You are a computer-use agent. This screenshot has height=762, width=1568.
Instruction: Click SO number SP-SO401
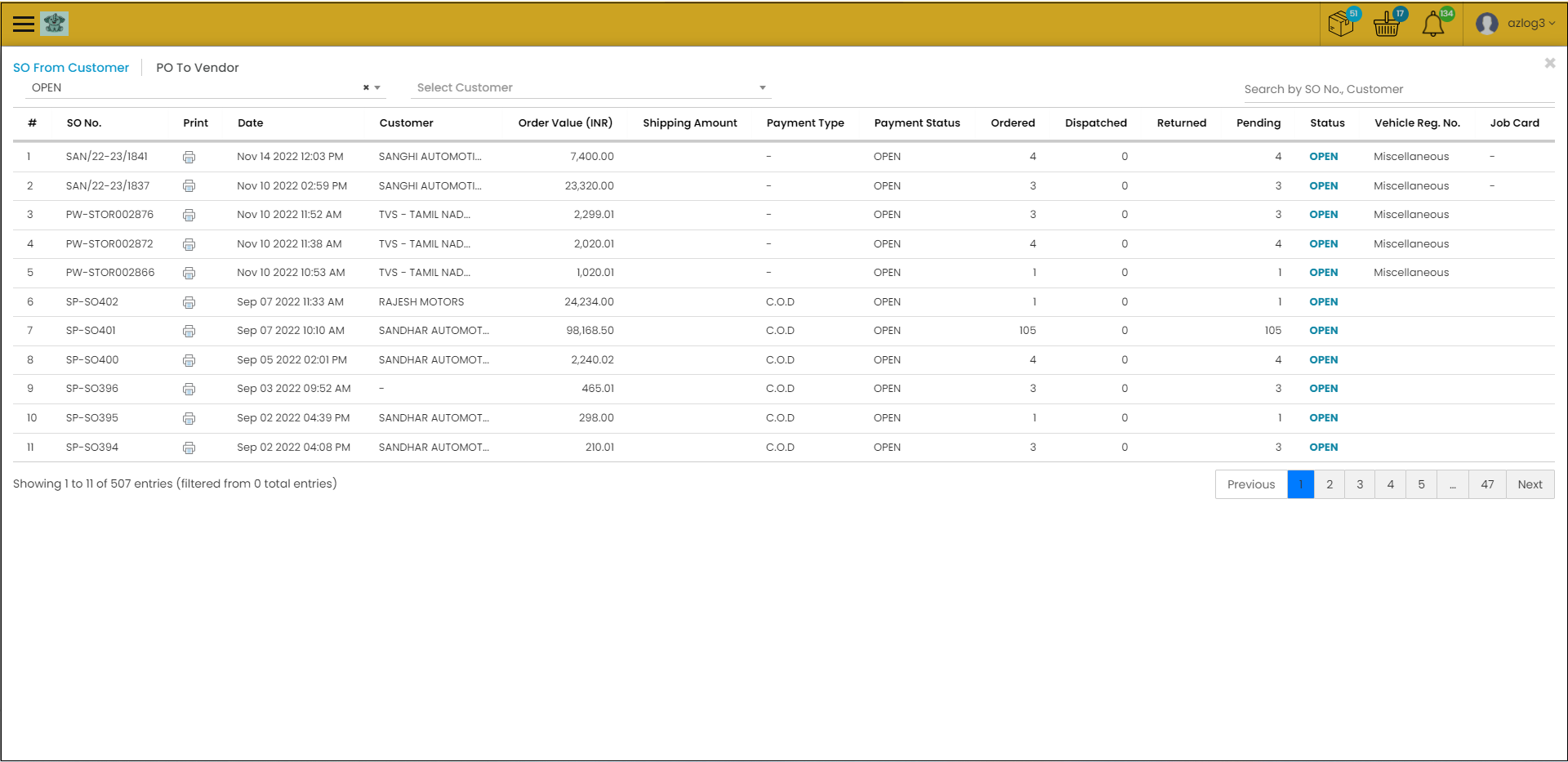91,331
